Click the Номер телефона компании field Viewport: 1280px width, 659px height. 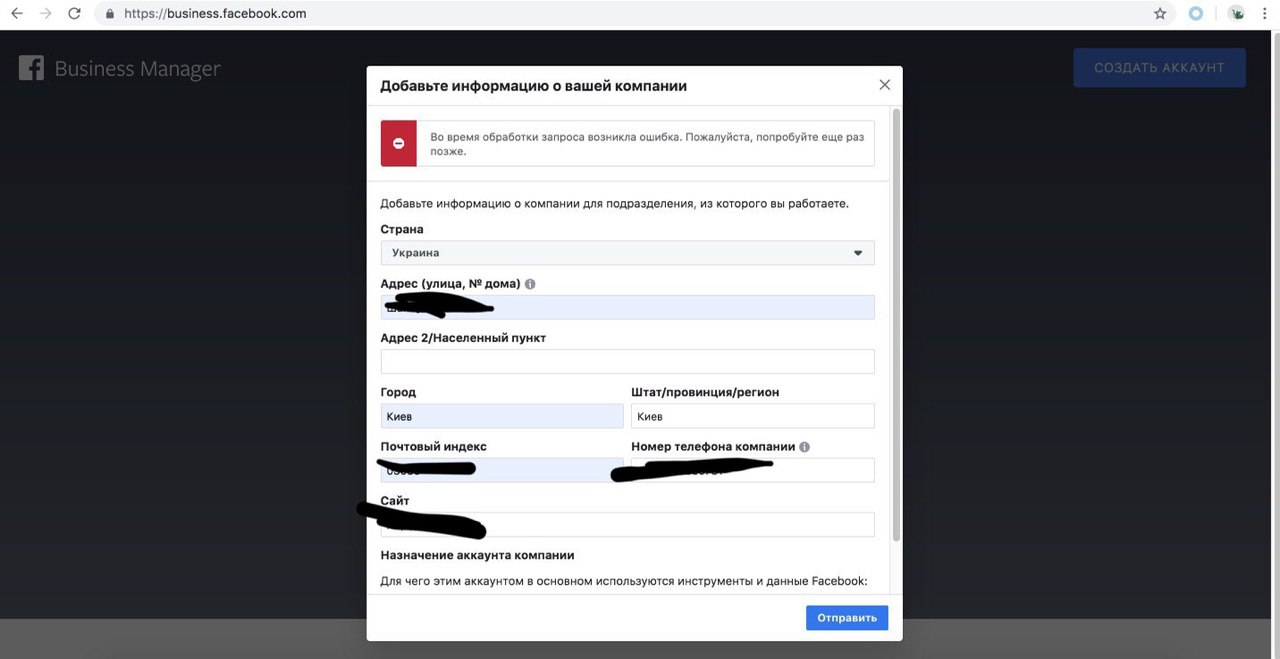point(753,470)
